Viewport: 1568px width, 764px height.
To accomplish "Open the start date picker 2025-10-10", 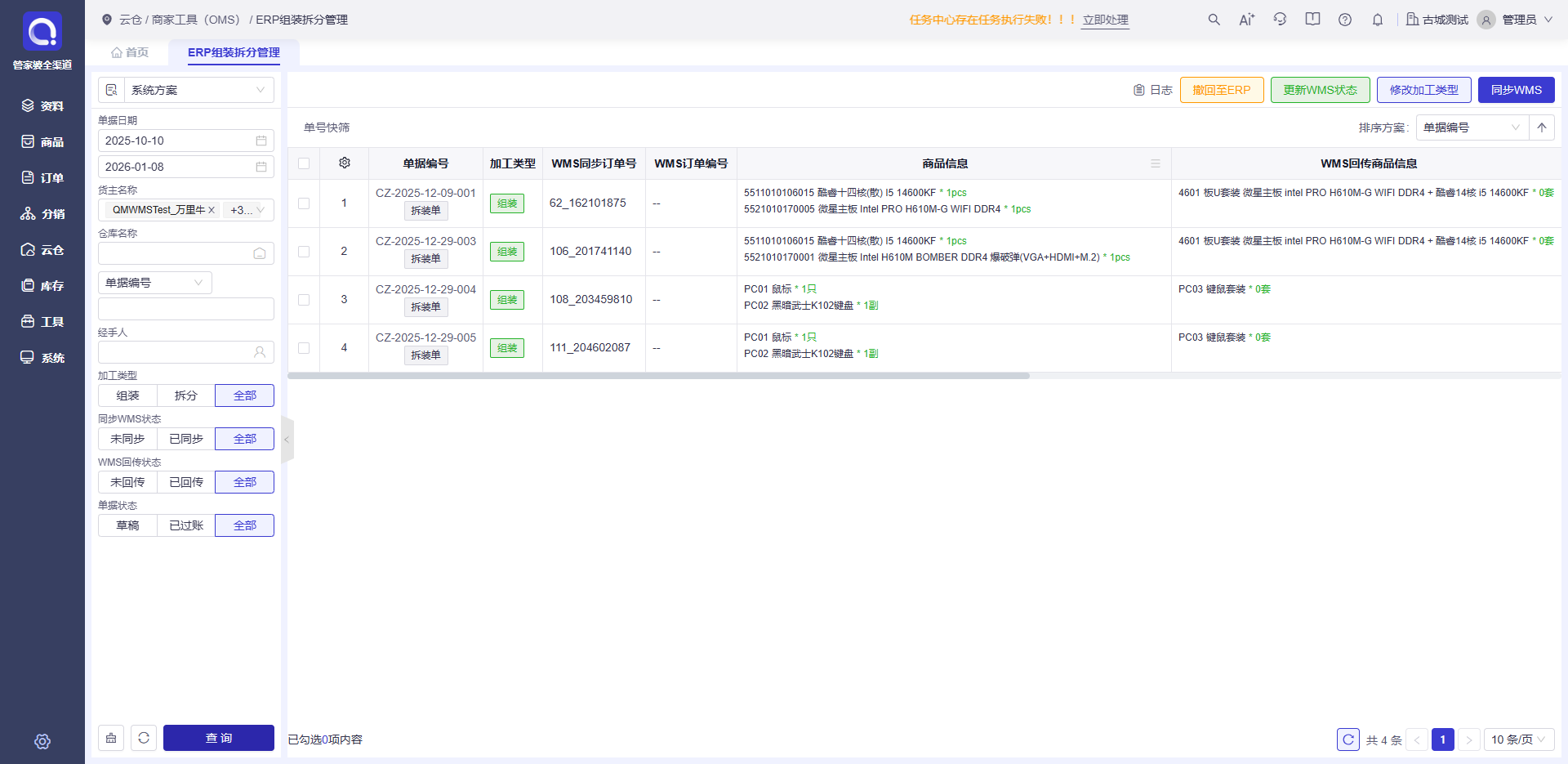I will tap(186, 141).
